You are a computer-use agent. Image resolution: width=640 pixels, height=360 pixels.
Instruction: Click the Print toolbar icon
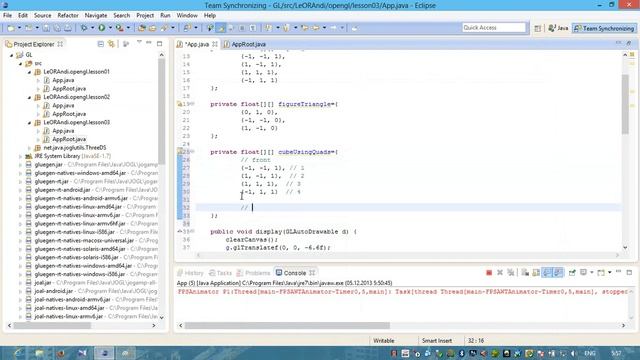click(x=68, y=28)
